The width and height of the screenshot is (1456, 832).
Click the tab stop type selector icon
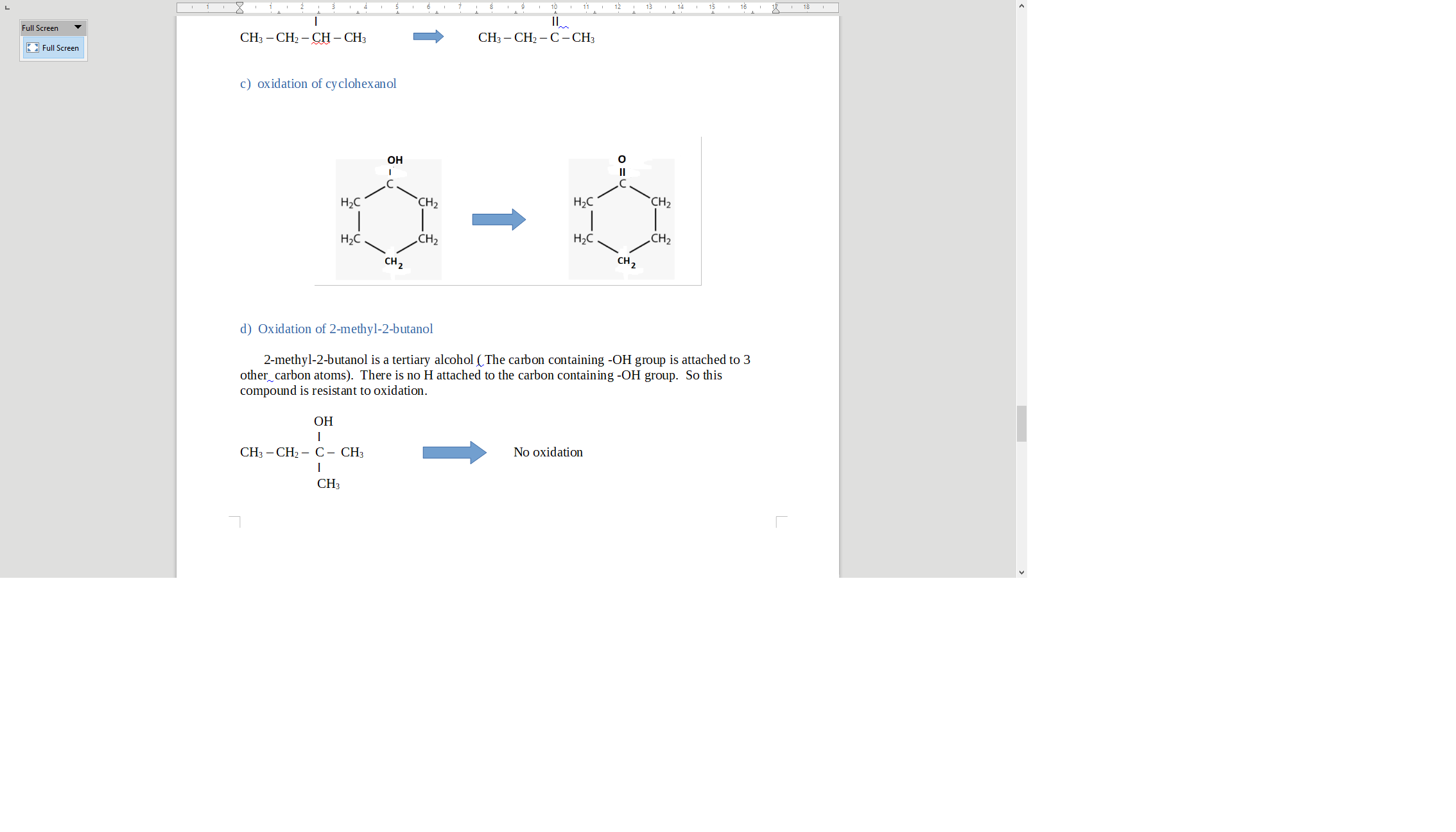7,8
